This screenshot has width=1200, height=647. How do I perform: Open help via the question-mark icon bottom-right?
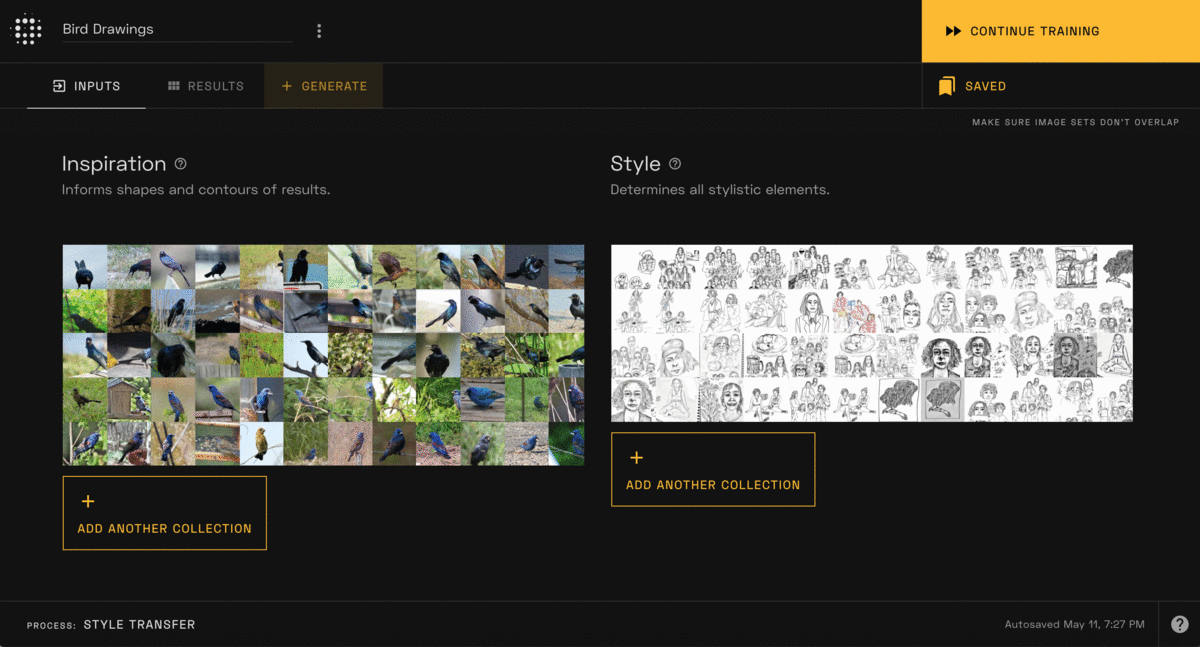click(x=1182, y=623)
